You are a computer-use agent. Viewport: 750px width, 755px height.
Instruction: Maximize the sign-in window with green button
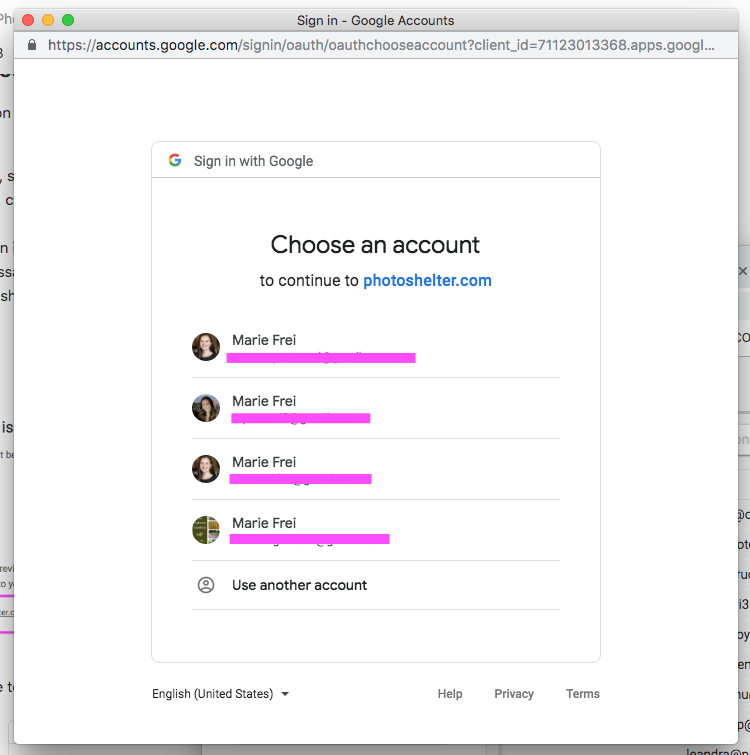[x=68, y=20]
